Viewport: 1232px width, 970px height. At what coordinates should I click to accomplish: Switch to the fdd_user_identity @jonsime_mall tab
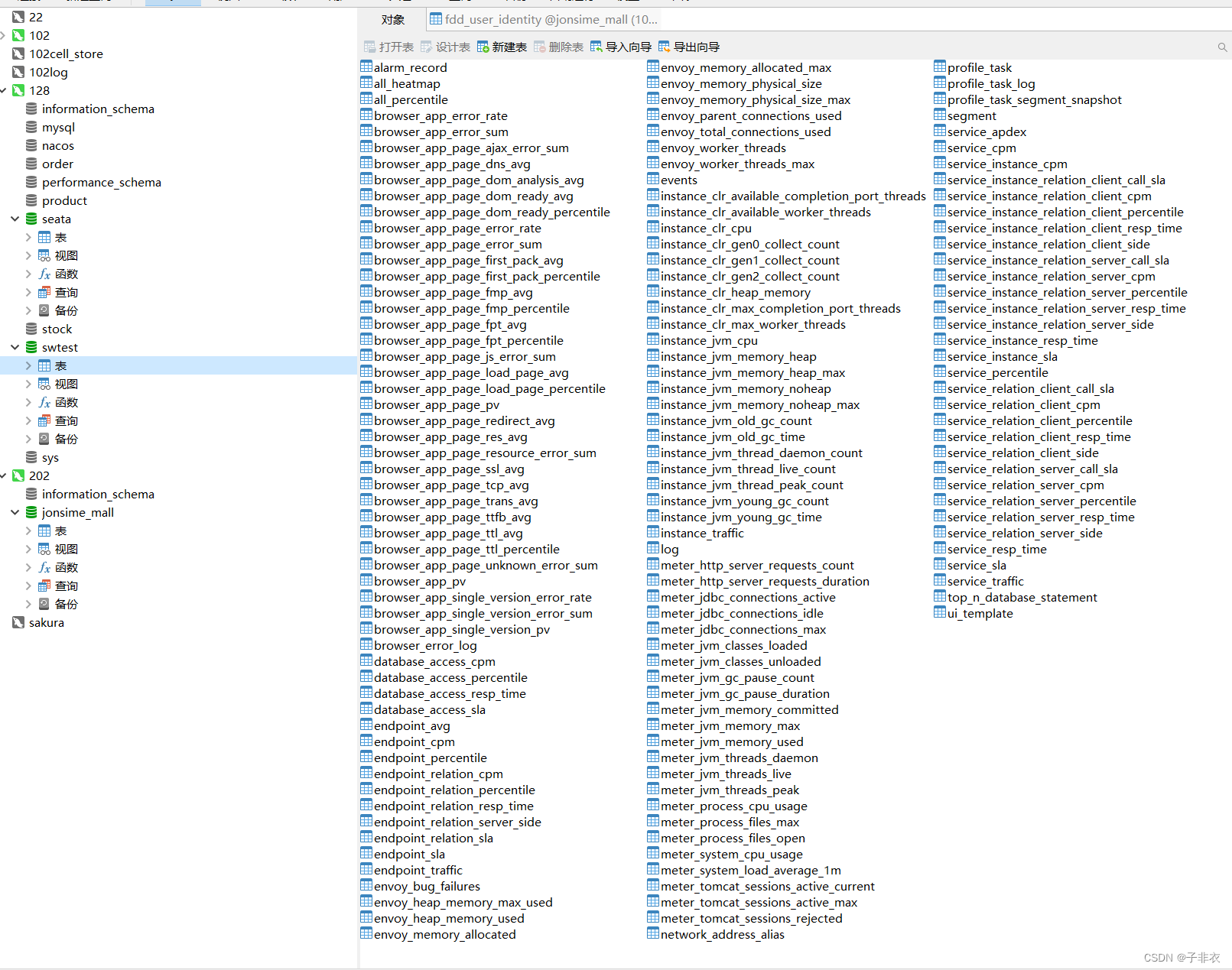tap(544, 20)
